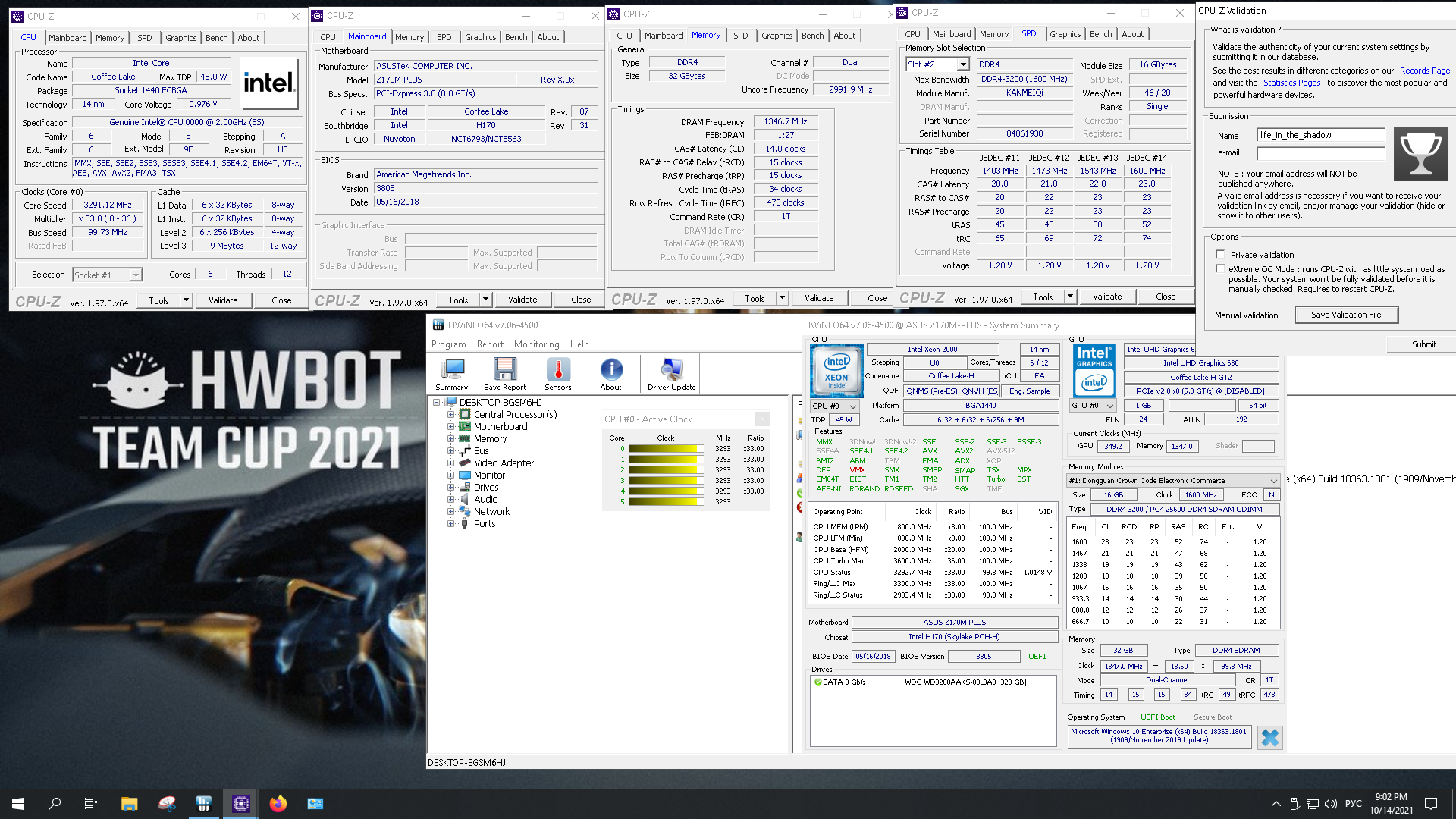
Task: Click the e-mail field in Submission
Action: pyautogui.click(x=1321, y=153)
